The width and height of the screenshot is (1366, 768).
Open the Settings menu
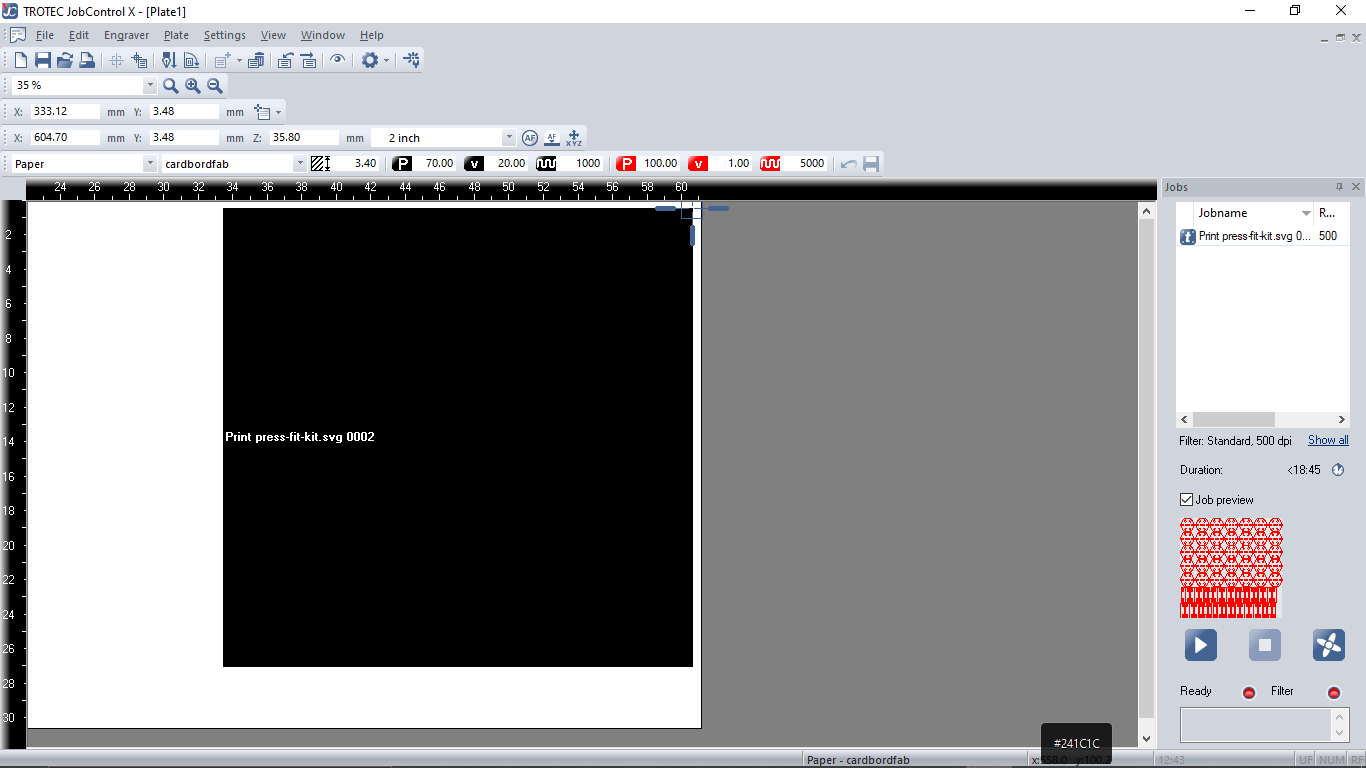click(225, 35)
